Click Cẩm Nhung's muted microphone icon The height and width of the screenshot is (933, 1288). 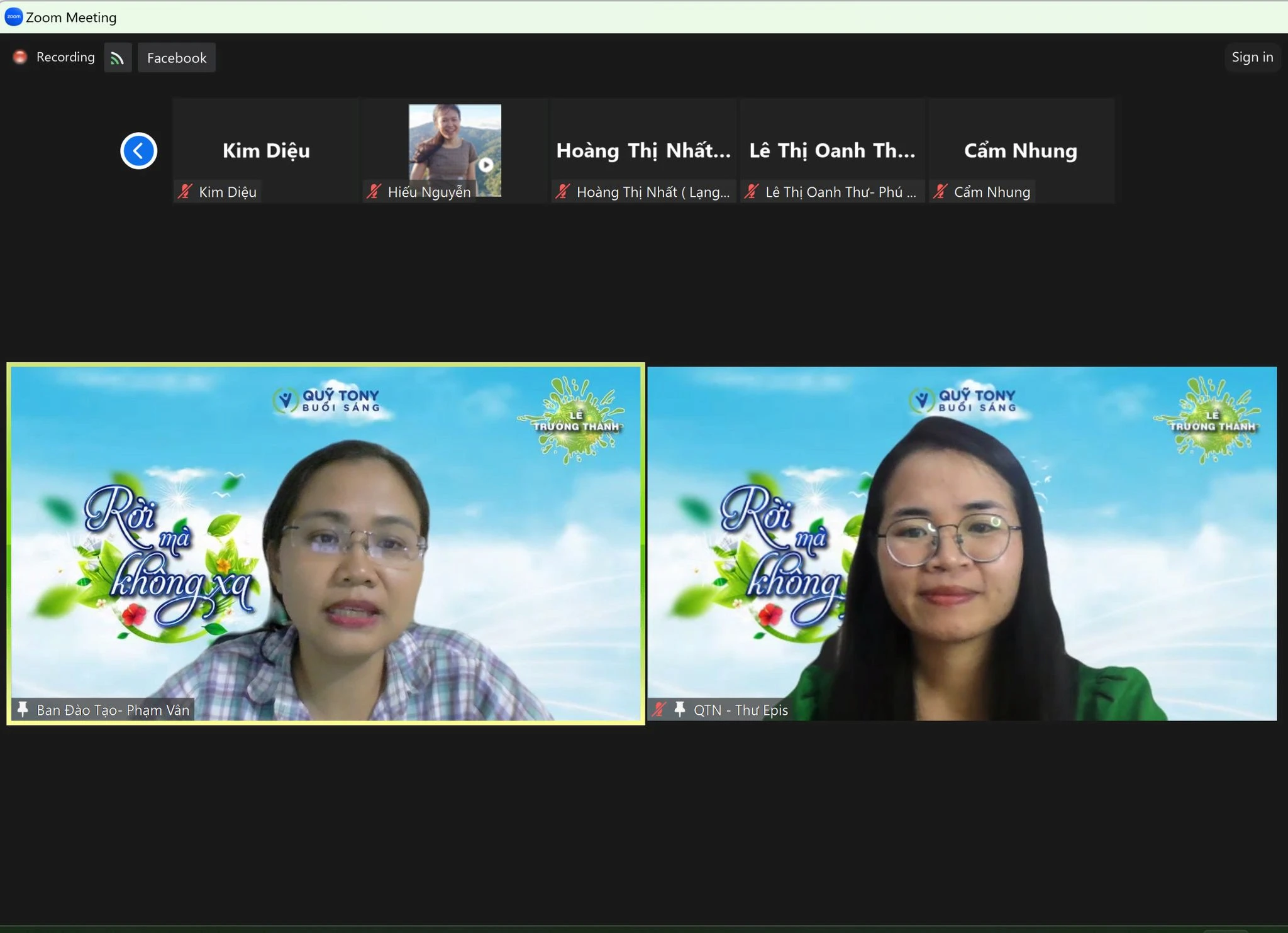click(x=940, y=192)
